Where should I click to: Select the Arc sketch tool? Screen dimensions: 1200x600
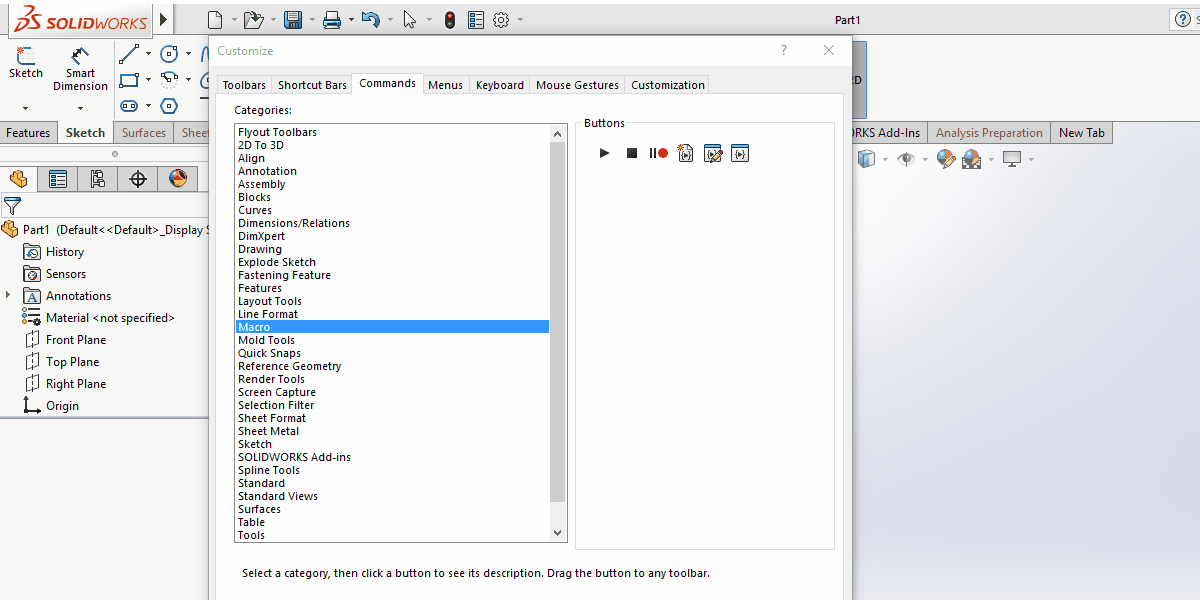169,79
